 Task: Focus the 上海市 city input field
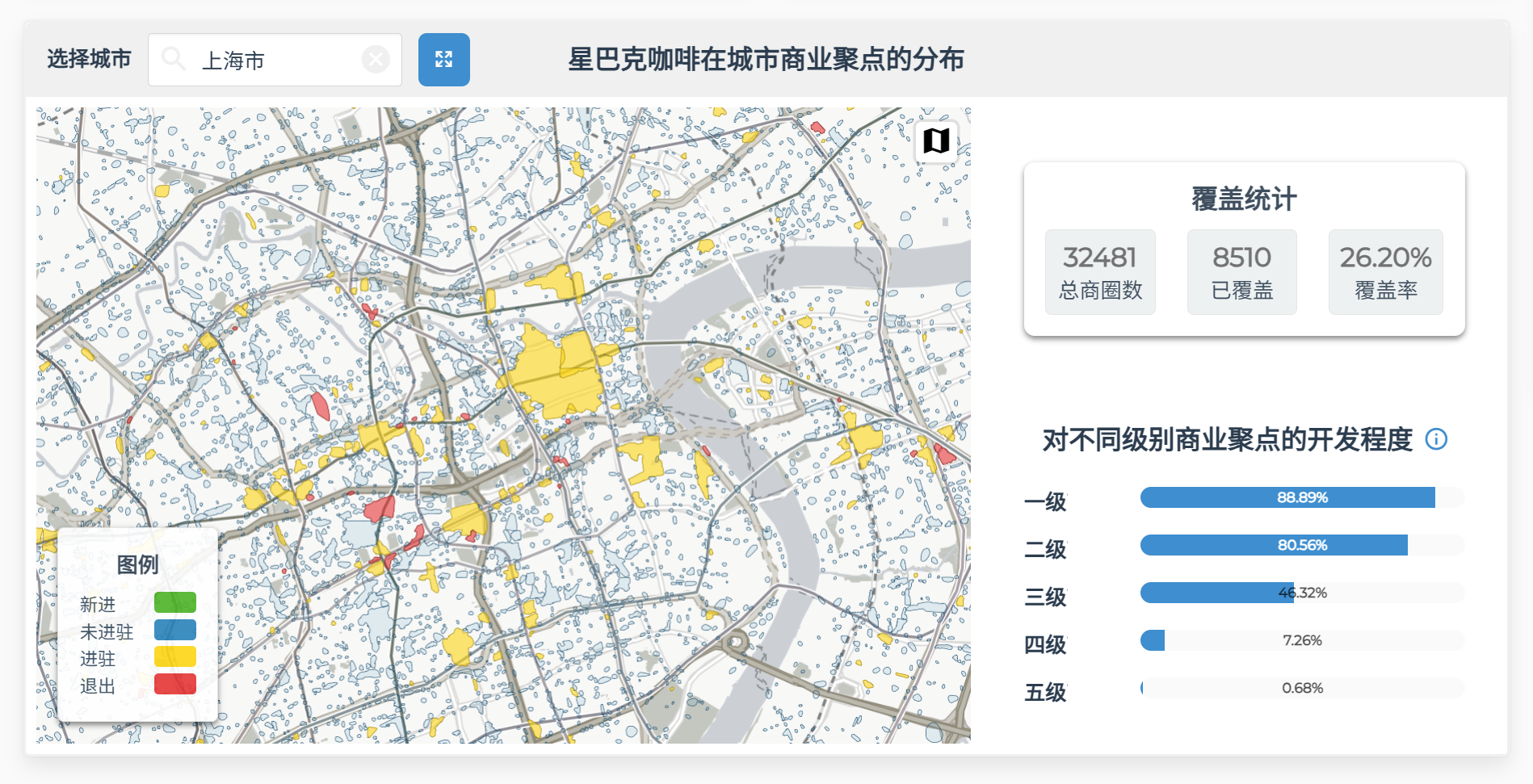point(275,60)
